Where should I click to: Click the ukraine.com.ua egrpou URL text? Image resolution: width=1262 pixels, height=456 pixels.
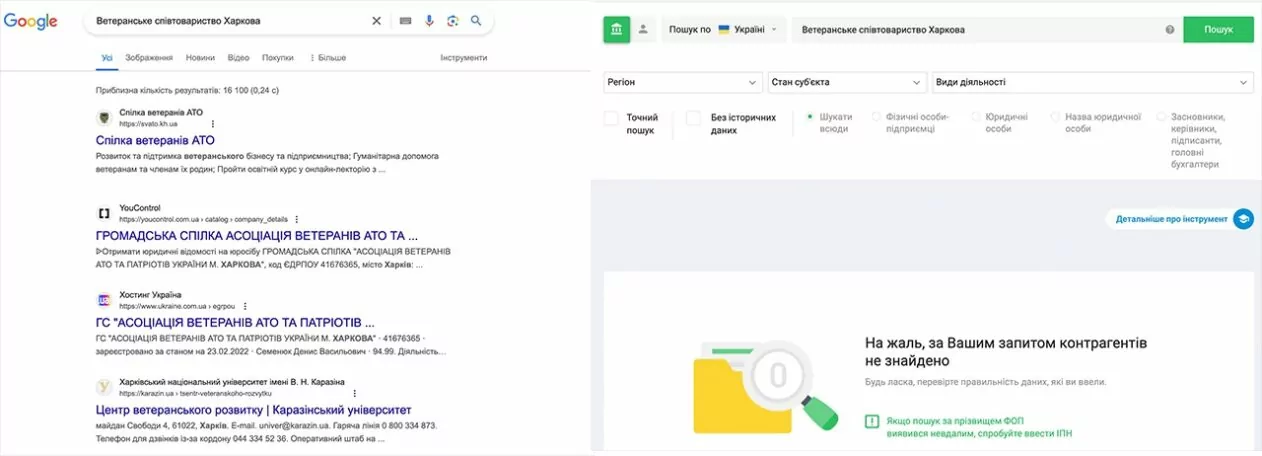click(177, 305)
